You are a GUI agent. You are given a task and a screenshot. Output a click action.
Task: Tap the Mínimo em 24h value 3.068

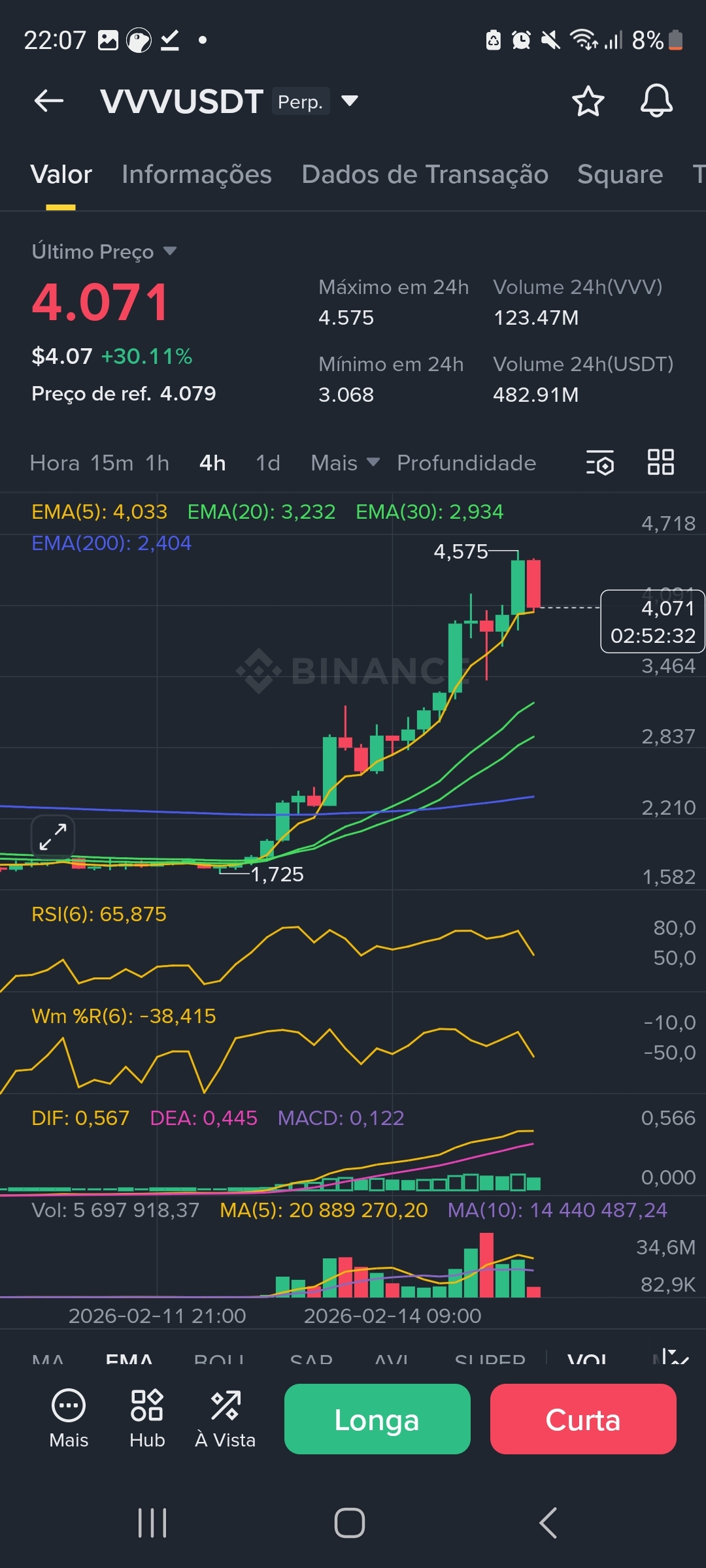(x=346, y=395)
